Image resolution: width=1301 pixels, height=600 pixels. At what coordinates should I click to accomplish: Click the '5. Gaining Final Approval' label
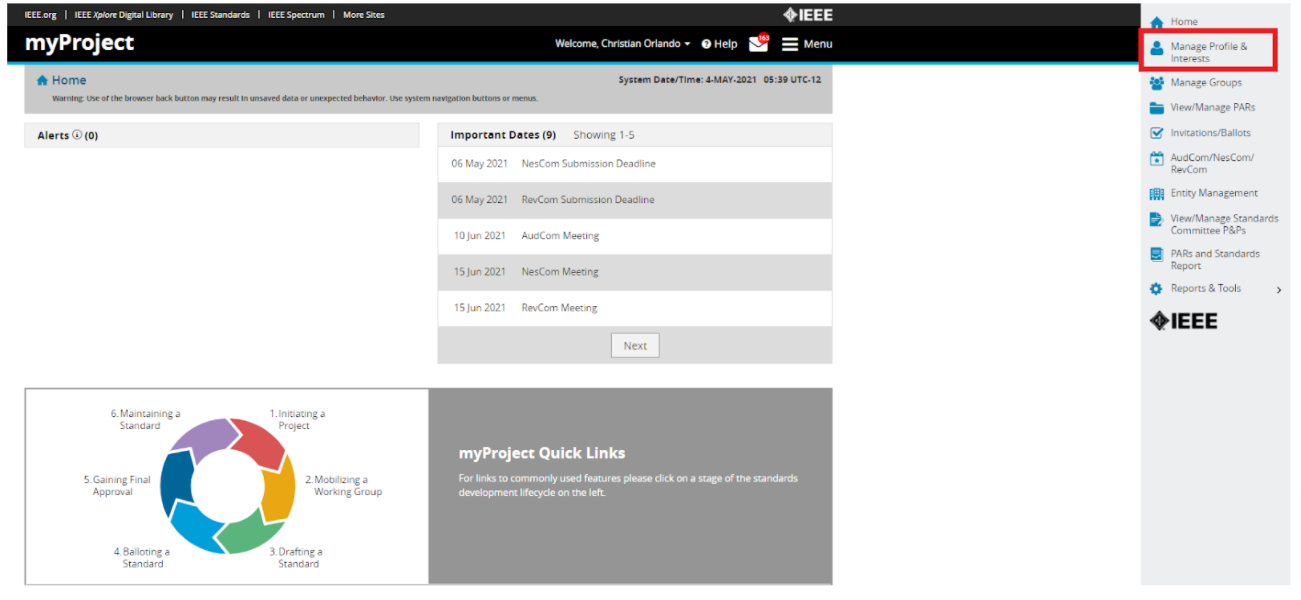pos(117,486)
